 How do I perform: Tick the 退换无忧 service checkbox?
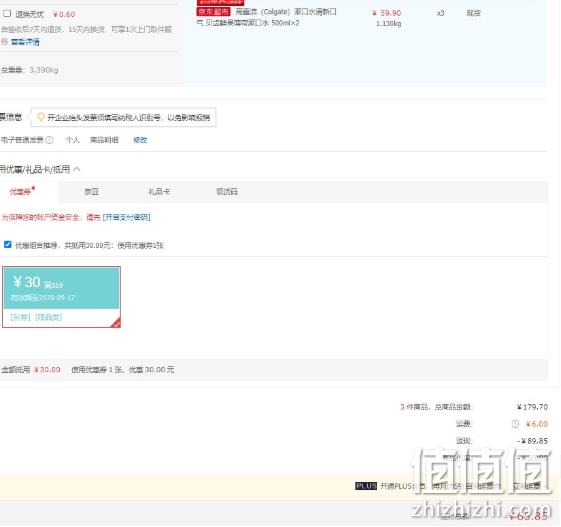7,14
